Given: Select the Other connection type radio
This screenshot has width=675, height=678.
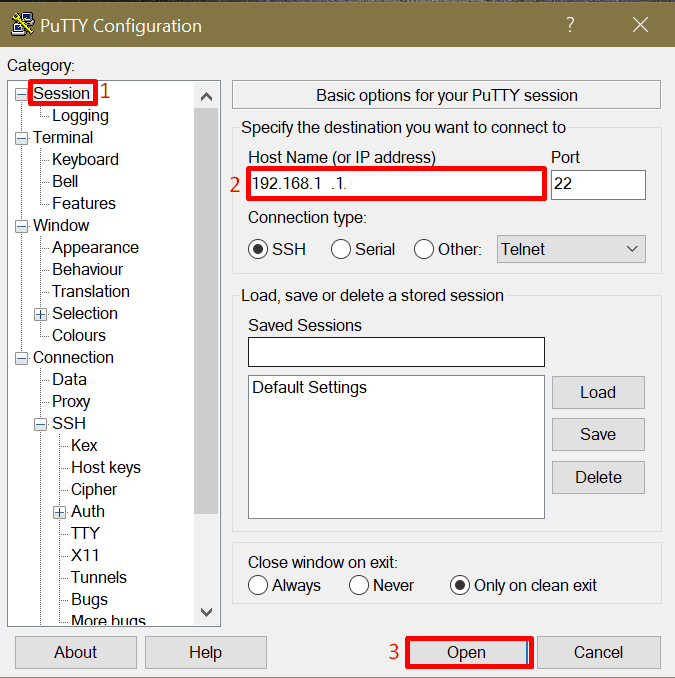Looking at the screenshot, I should 424,249.
